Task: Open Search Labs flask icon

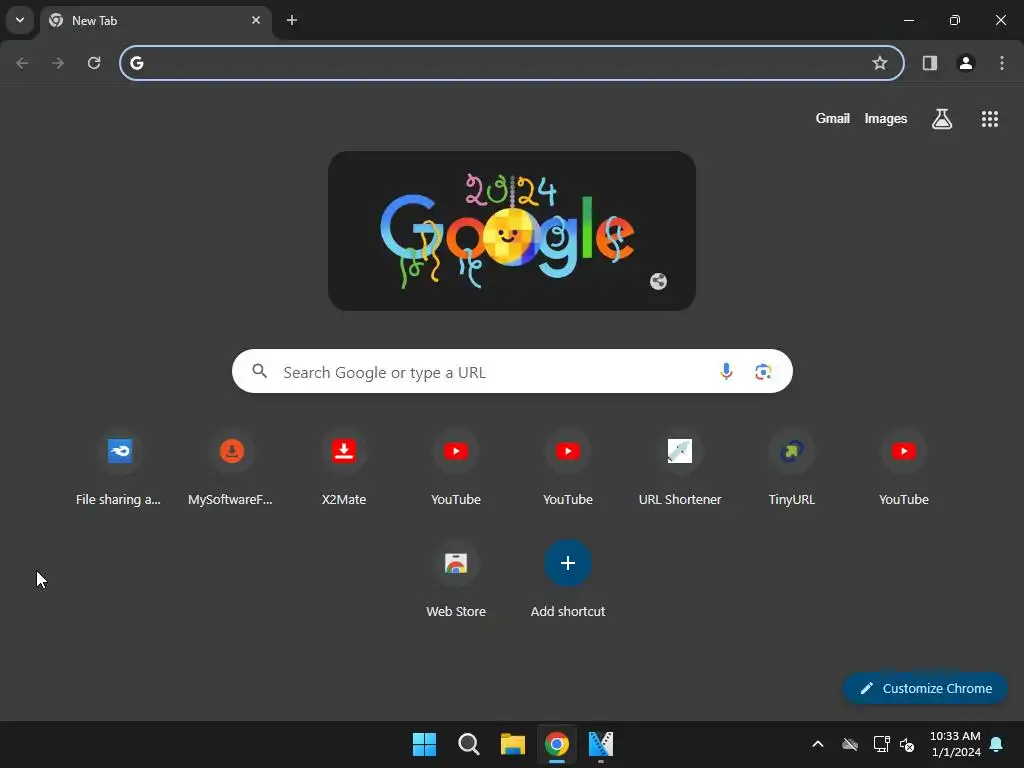Action: [942, 119]
